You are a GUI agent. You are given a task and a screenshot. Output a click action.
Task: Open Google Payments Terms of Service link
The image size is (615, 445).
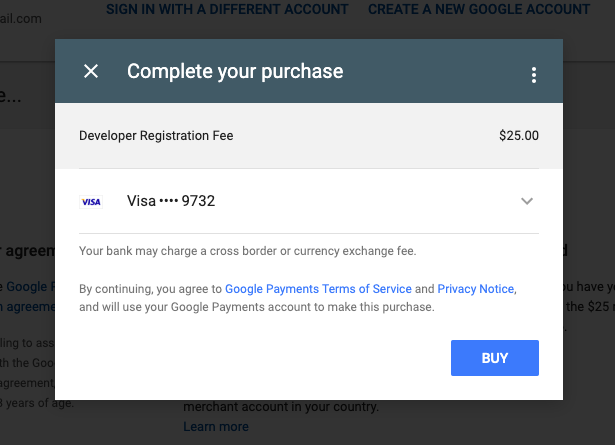click(318, 289)
